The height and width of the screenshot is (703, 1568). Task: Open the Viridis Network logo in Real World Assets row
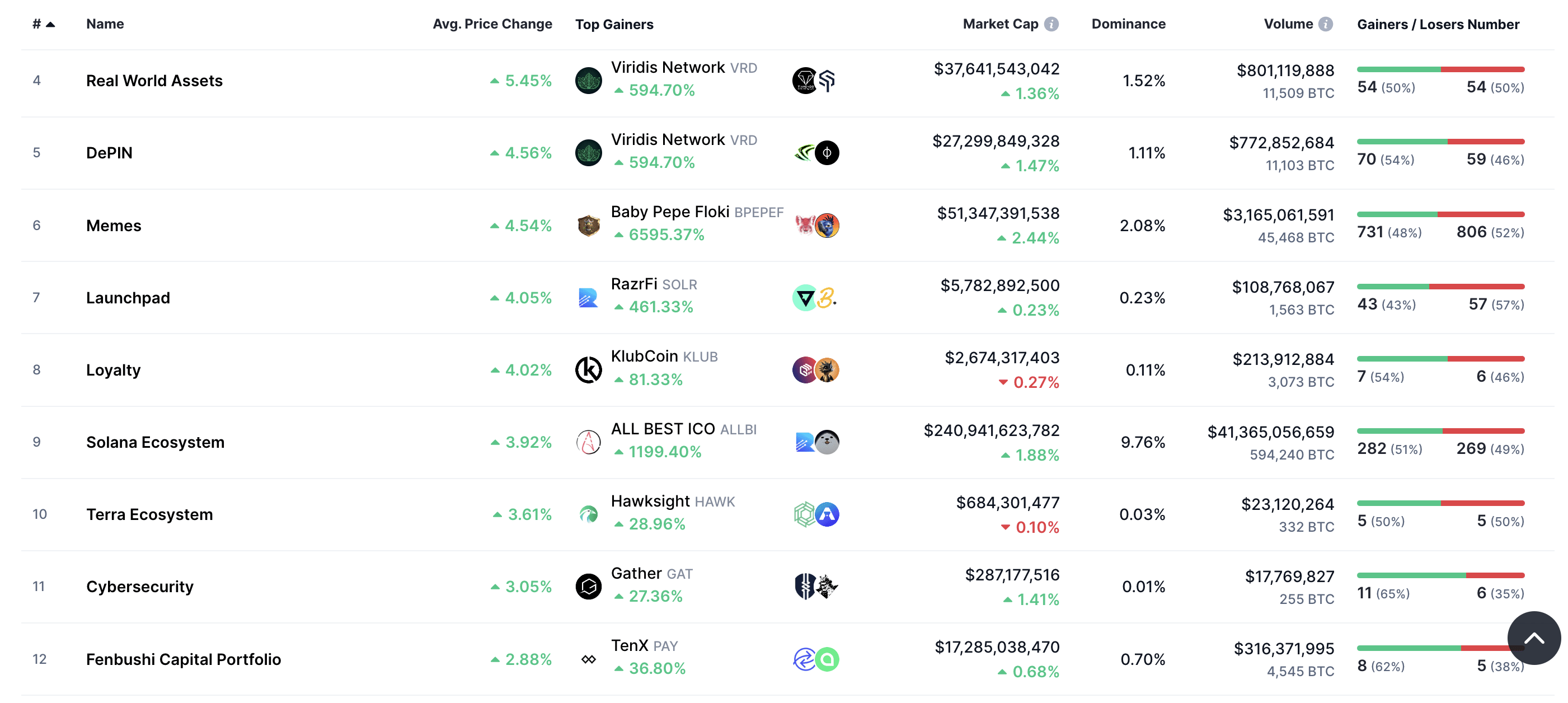588,81
